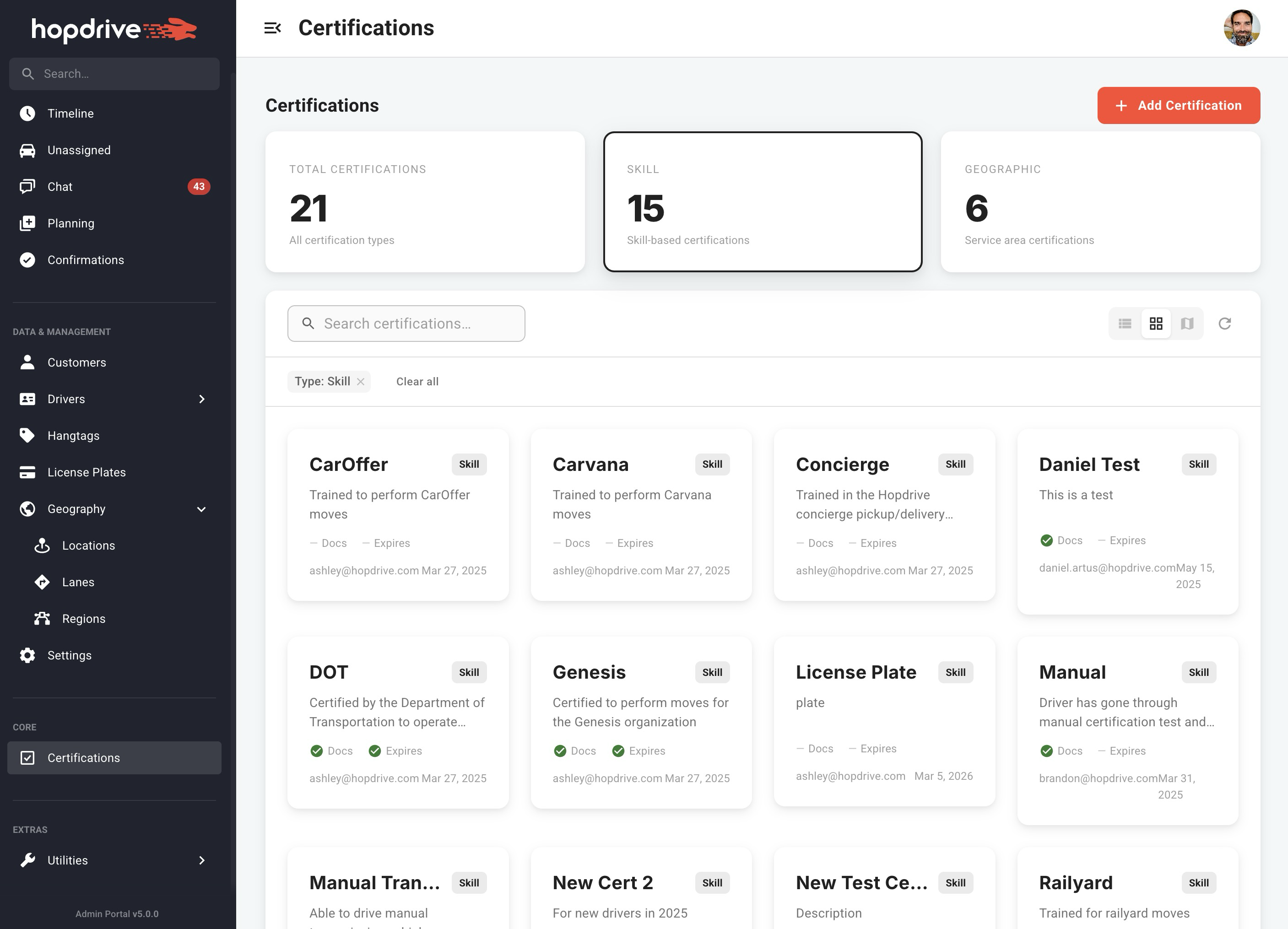Open the Chat panel

click(60, 186)
